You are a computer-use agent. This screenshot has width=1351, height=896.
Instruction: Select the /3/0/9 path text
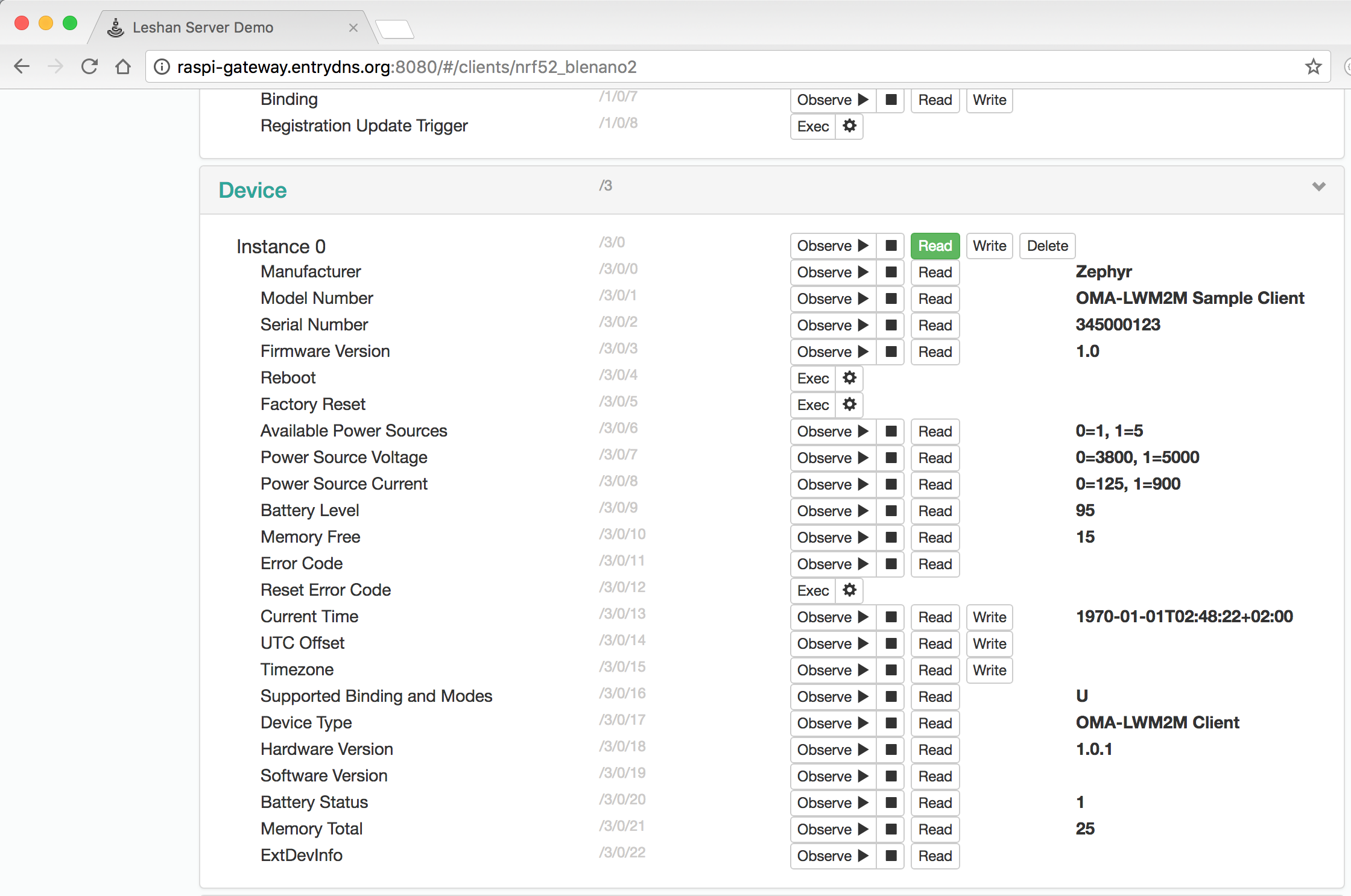coord(618,508)
